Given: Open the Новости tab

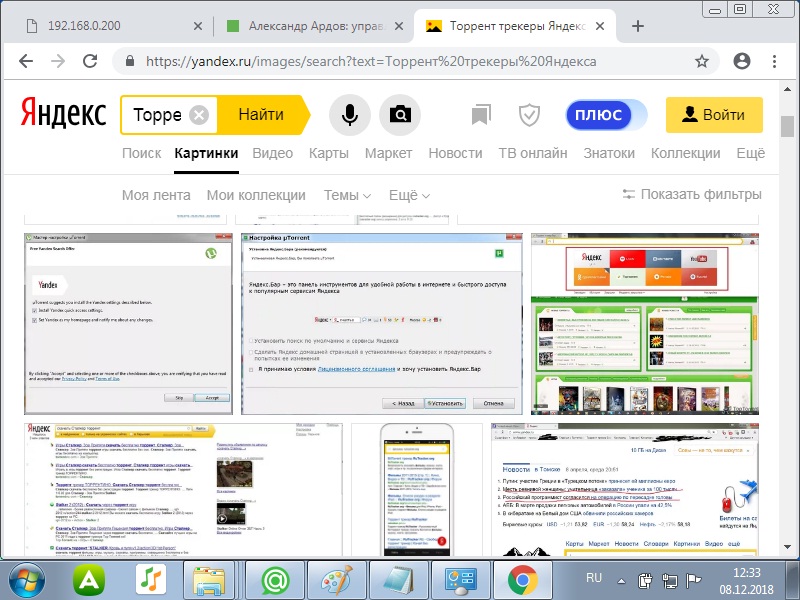Looking at the screenshot, I should coord(455,153).
